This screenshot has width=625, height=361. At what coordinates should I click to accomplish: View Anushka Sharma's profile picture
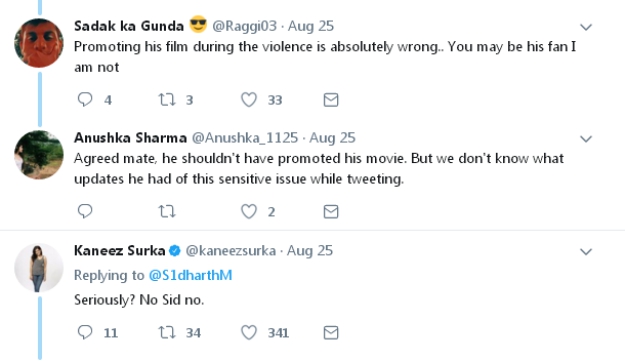click(x=39, y=155)
